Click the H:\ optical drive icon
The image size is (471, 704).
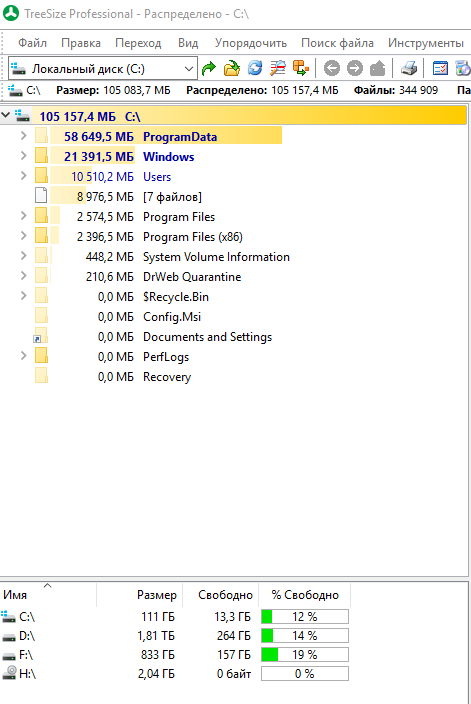click(x=9, y=673)
